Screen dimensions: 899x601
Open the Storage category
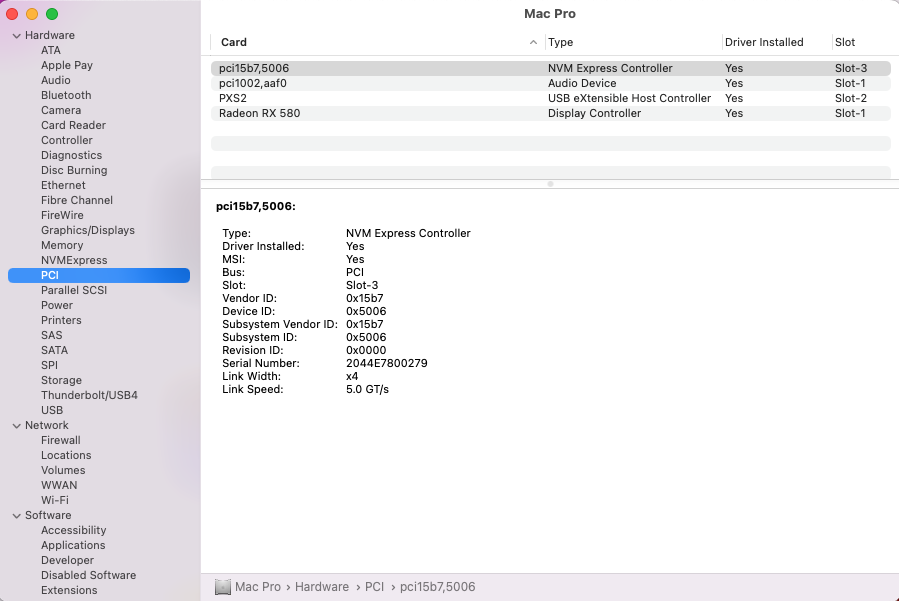click(x=61, y=380)
